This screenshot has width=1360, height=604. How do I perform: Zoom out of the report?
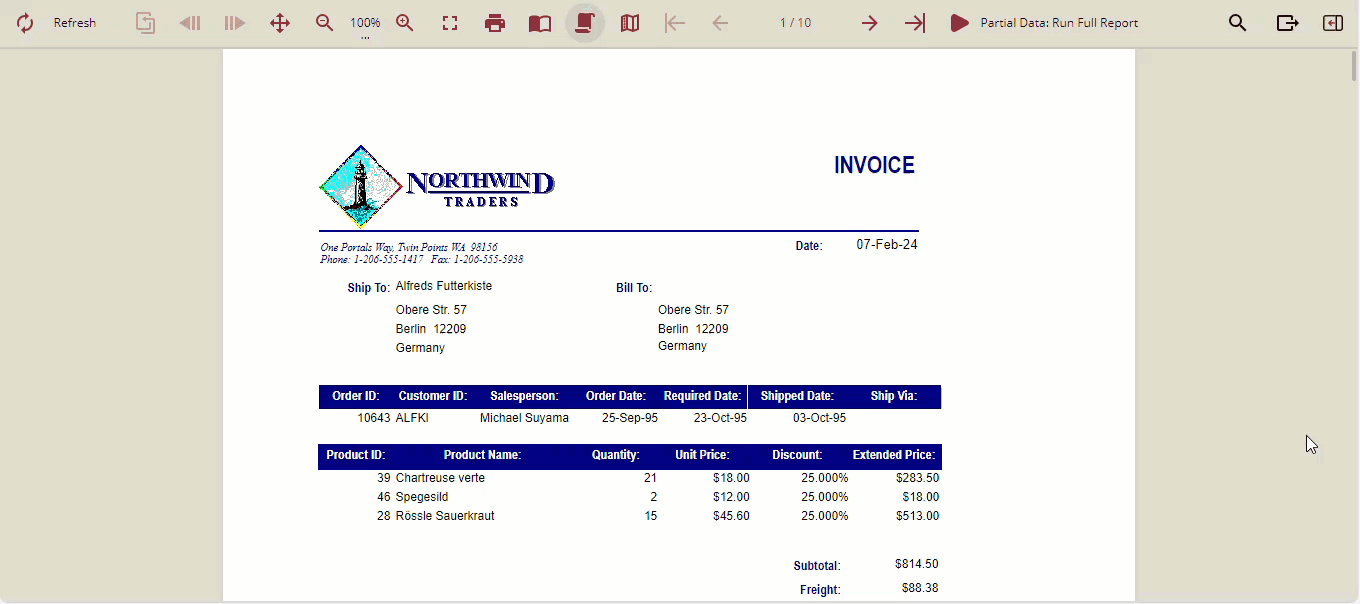point(324,23)
